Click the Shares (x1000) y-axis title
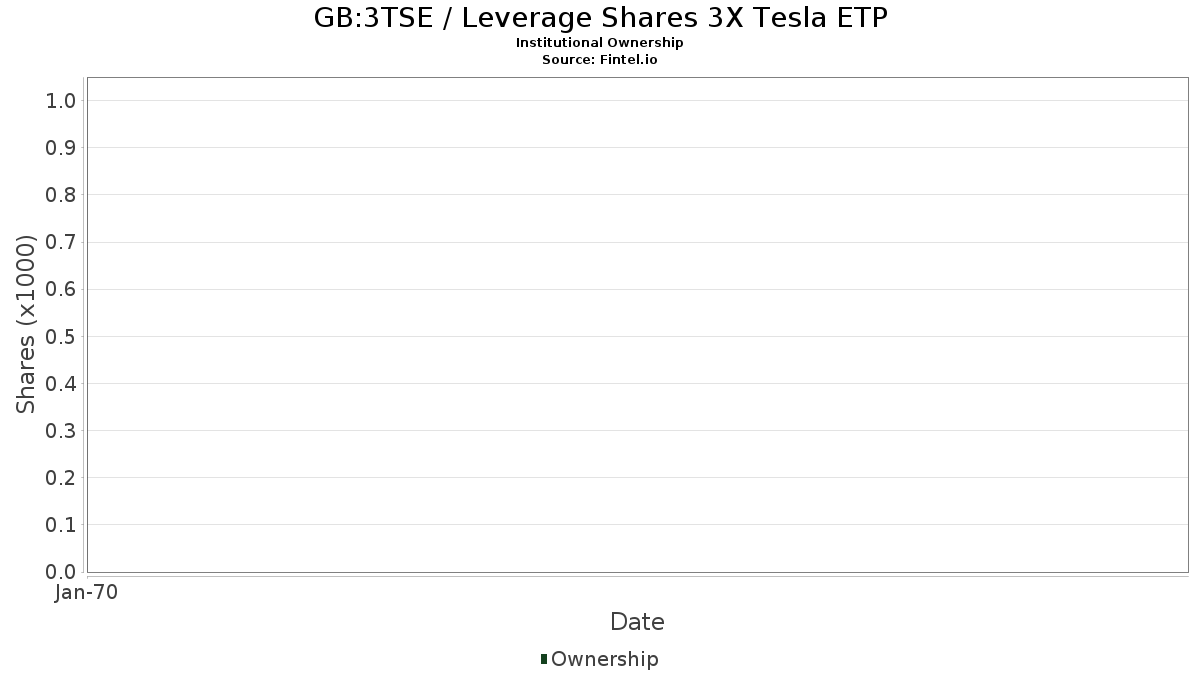 click(27, 324)
